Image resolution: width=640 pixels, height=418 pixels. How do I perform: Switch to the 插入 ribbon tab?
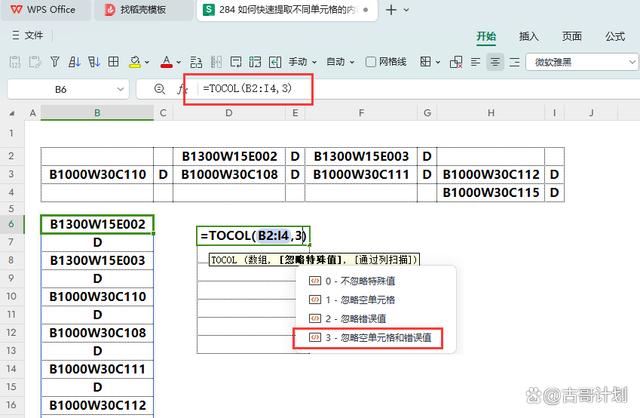pos(529,36)
